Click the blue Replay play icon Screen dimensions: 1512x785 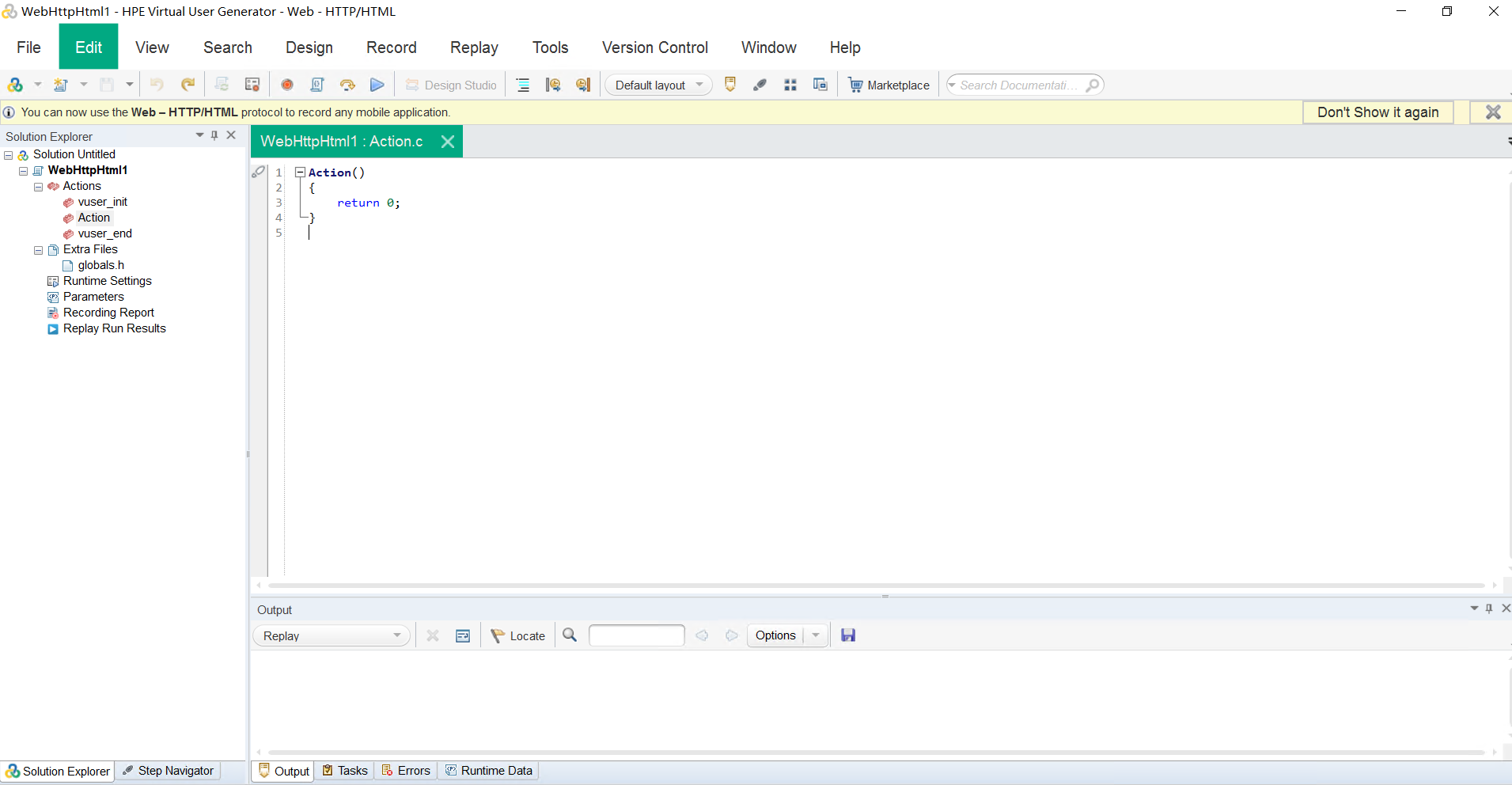click(377, 85)
